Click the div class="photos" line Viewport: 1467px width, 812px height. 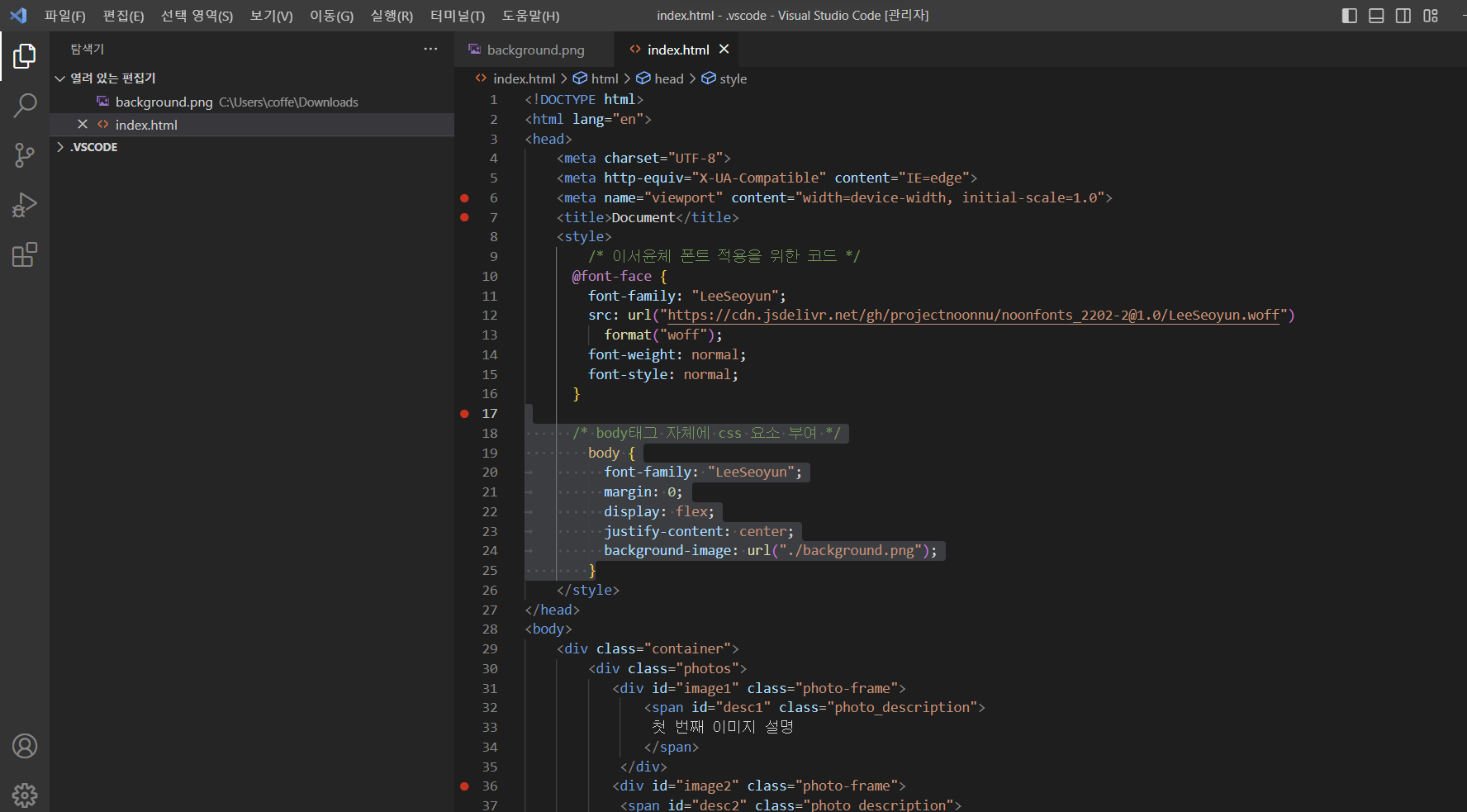[x=667, y=669]
